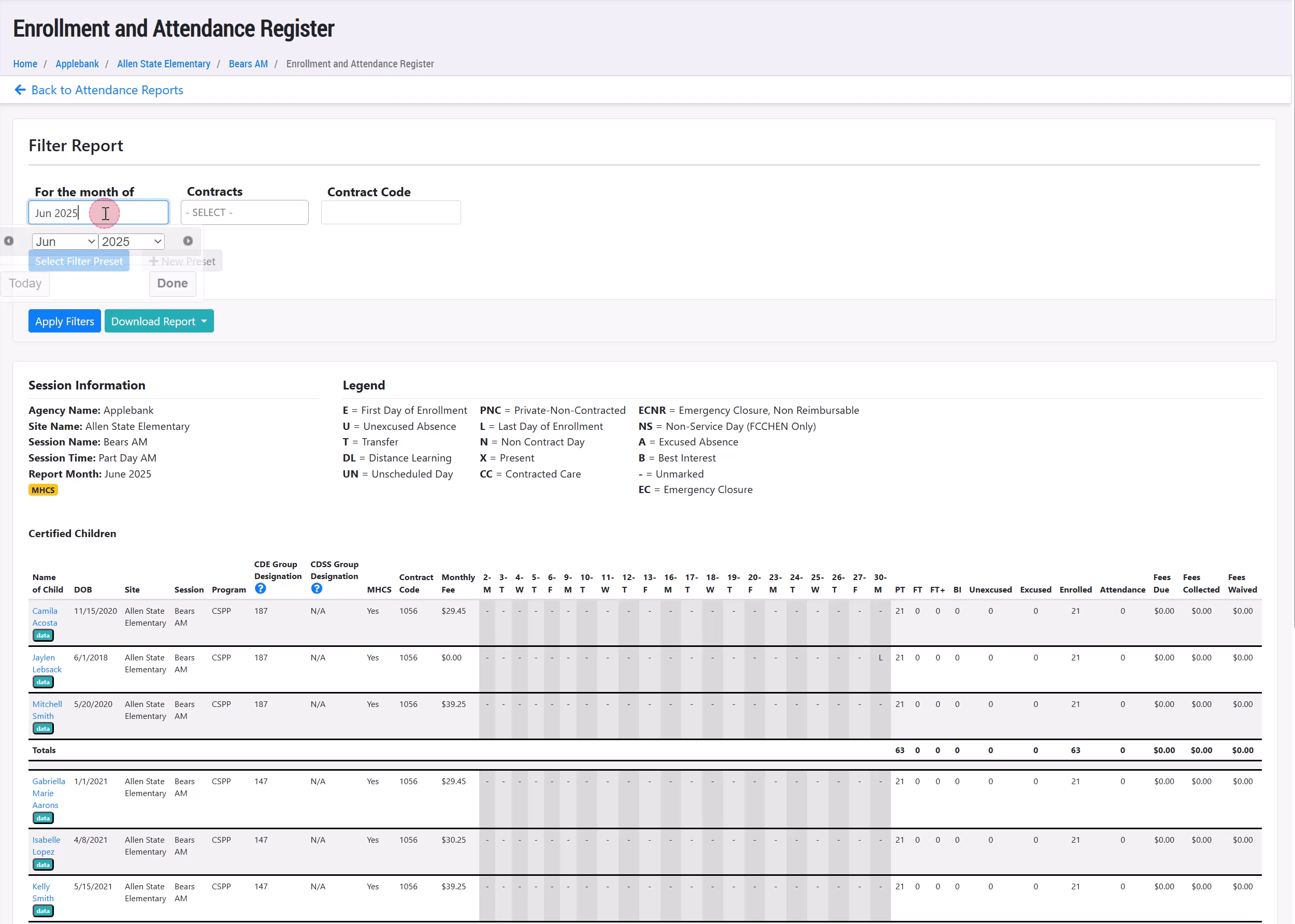Screen dimensions: 1295x924
Task: Navigate to Bears AM breadcrumb
Action: tap(248, 64)
